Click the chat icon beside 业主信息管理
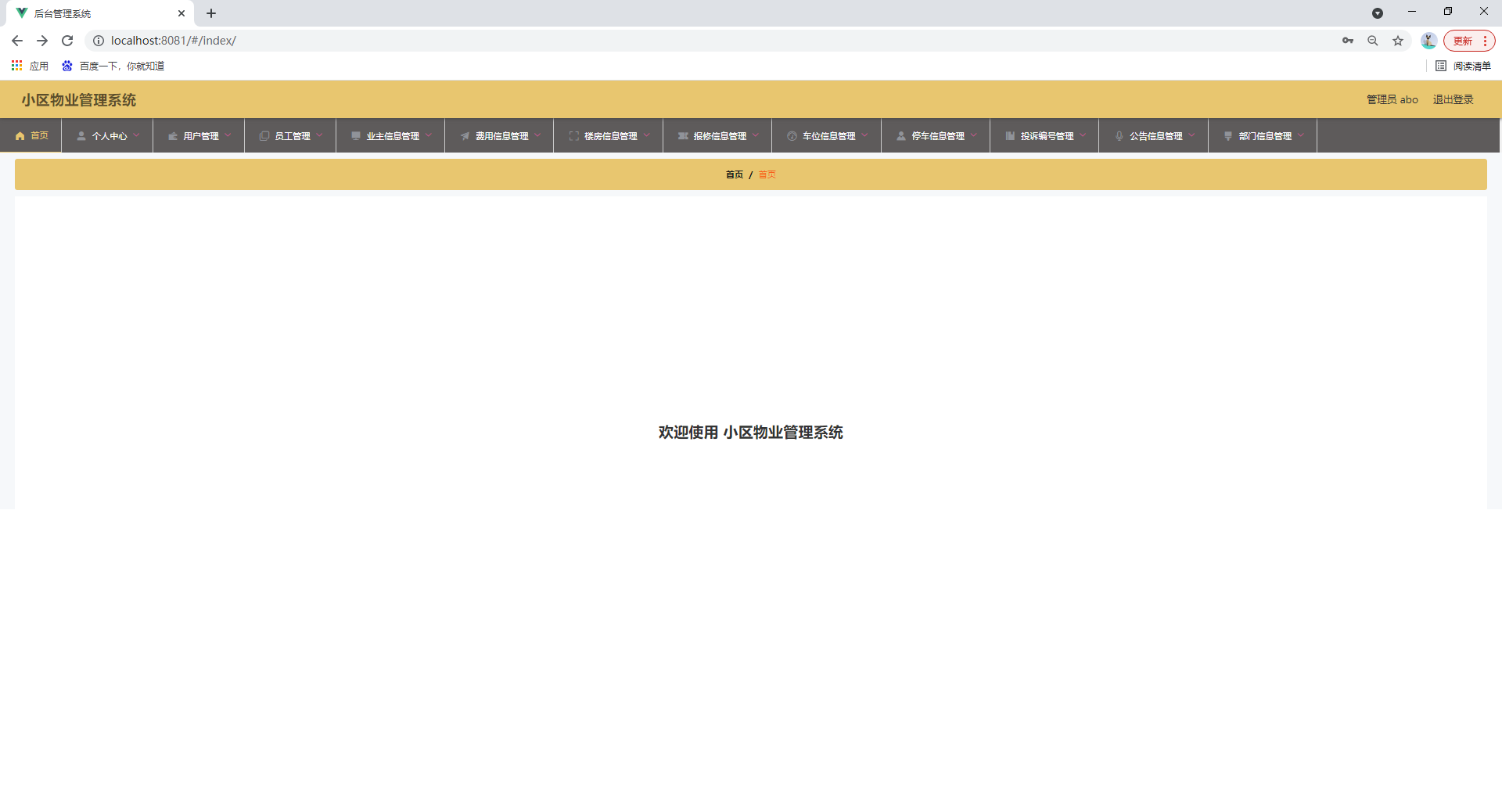This screenshot has width=1502, height=812. 355,135
